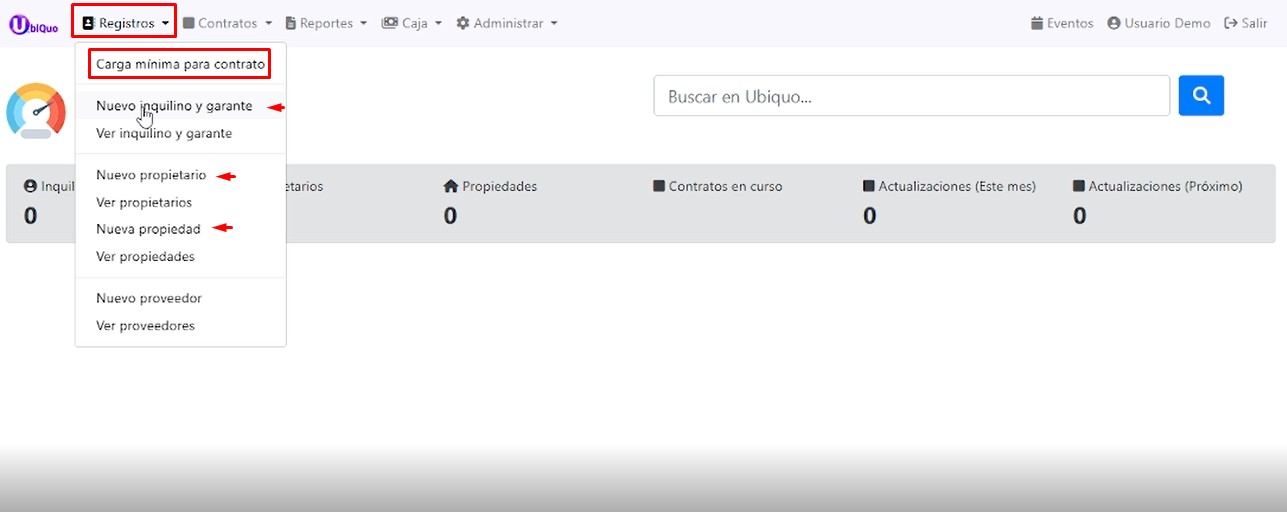Click the UbiQuo logo
The height and width of the screenshot is (512, 1287).
click(33, 25)
